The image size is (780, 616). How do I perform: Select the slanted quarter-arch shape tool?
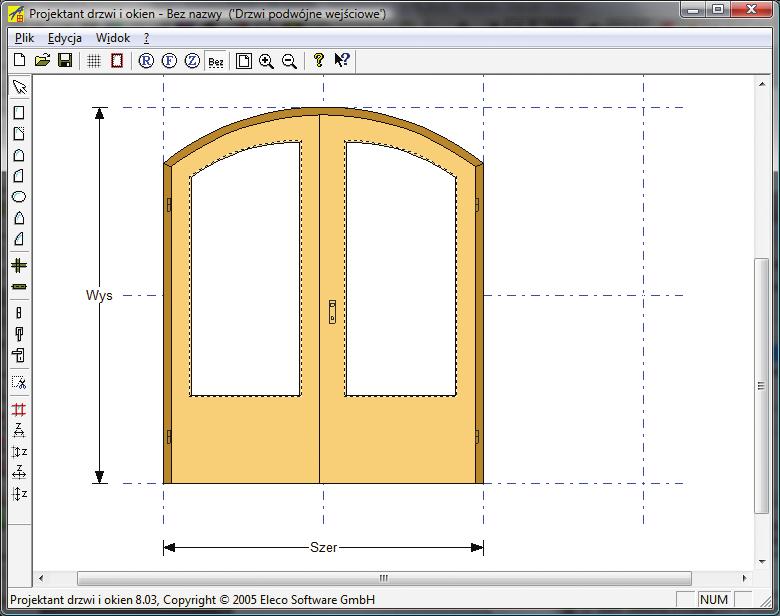tap(19, 238)
